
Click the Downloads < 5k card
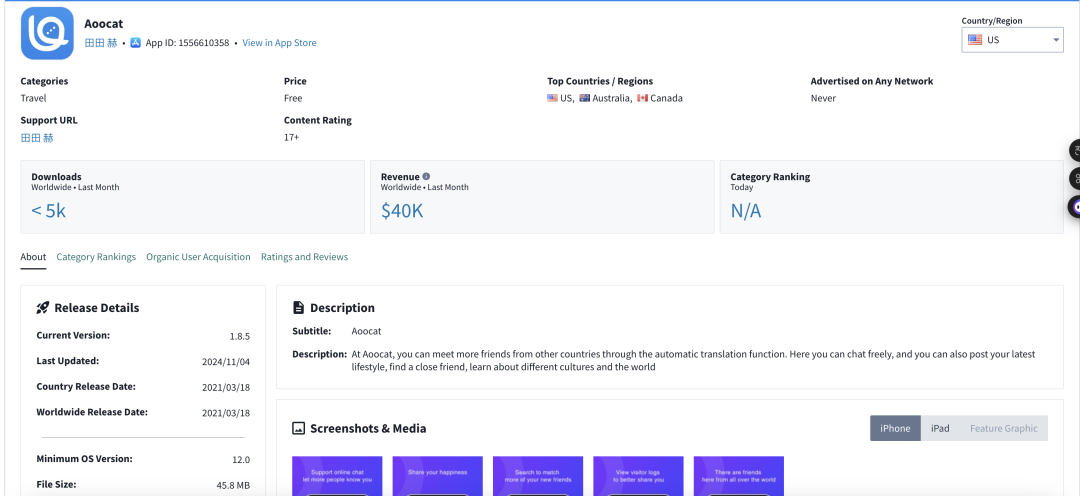click(192, 197)
